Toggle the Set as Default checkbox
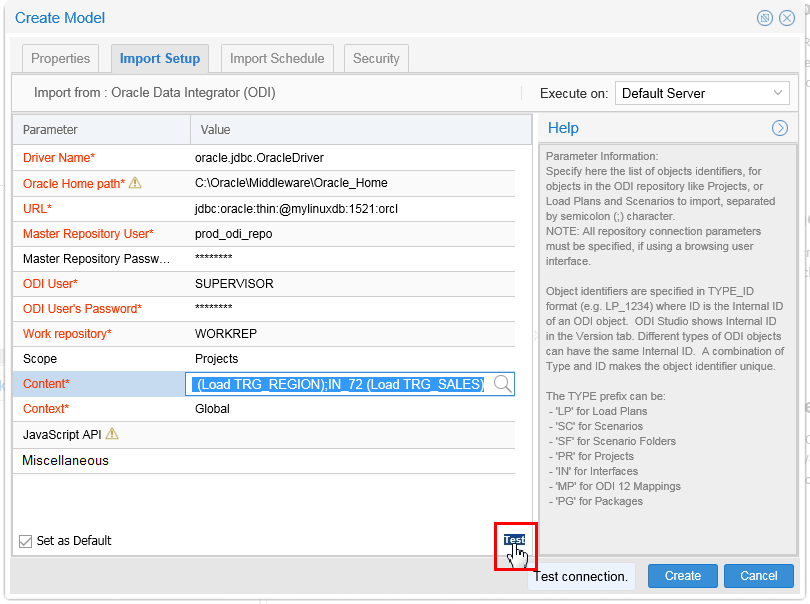This screenshot has width=810, height=604. click(25, 541)
